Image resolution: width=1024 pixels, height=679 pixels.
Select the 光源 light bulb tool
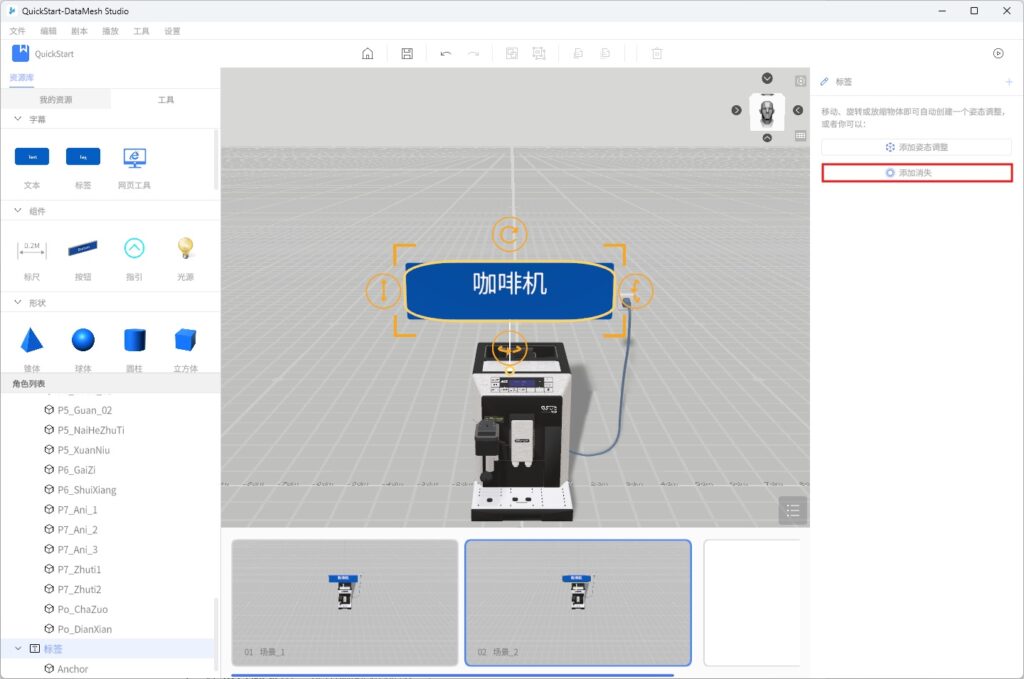(x=185, y=249)
